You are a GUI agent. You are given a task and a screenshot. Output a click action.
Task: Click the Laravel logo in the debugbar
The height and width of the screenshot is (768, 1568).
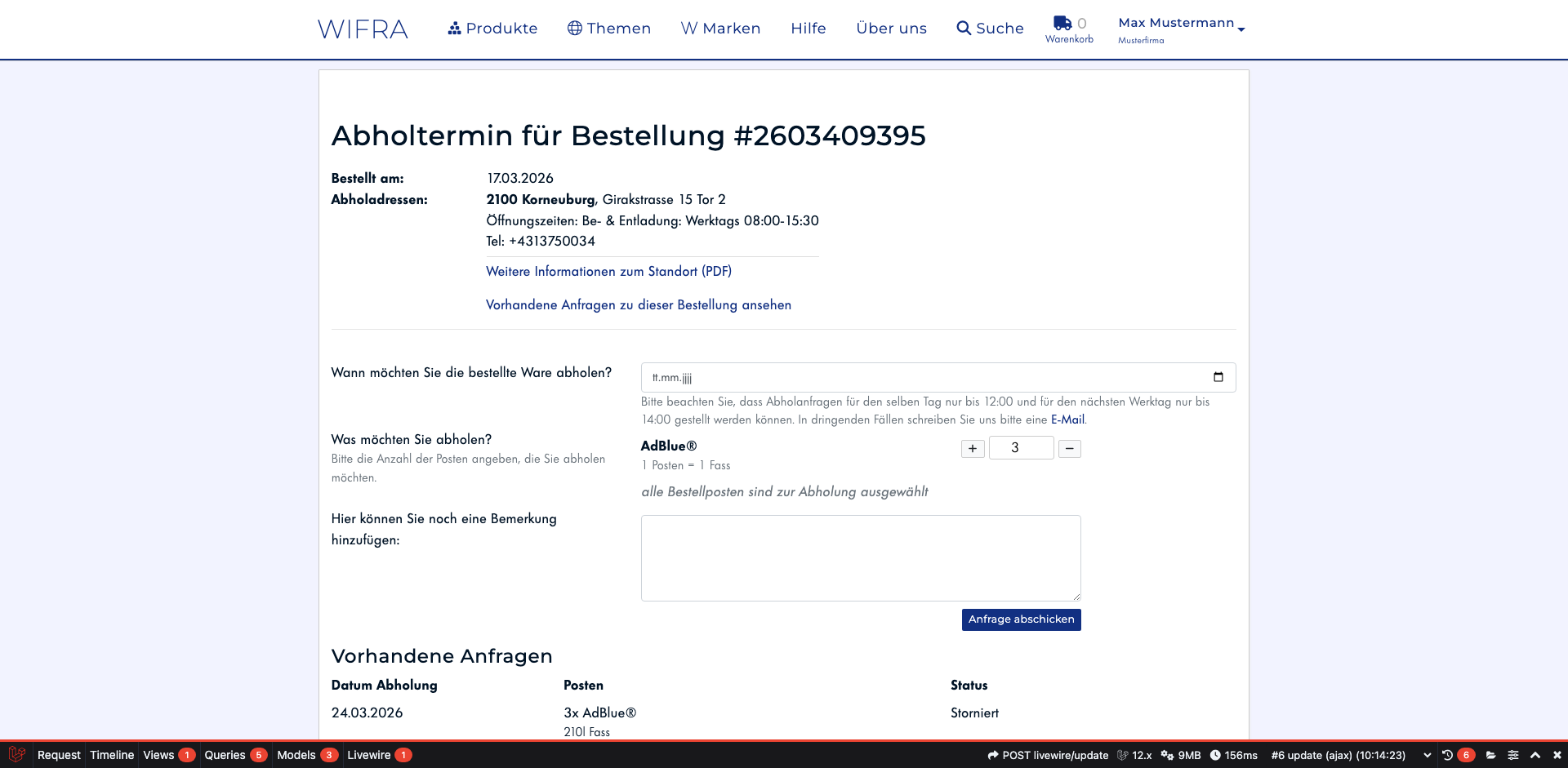coord(16,755)
